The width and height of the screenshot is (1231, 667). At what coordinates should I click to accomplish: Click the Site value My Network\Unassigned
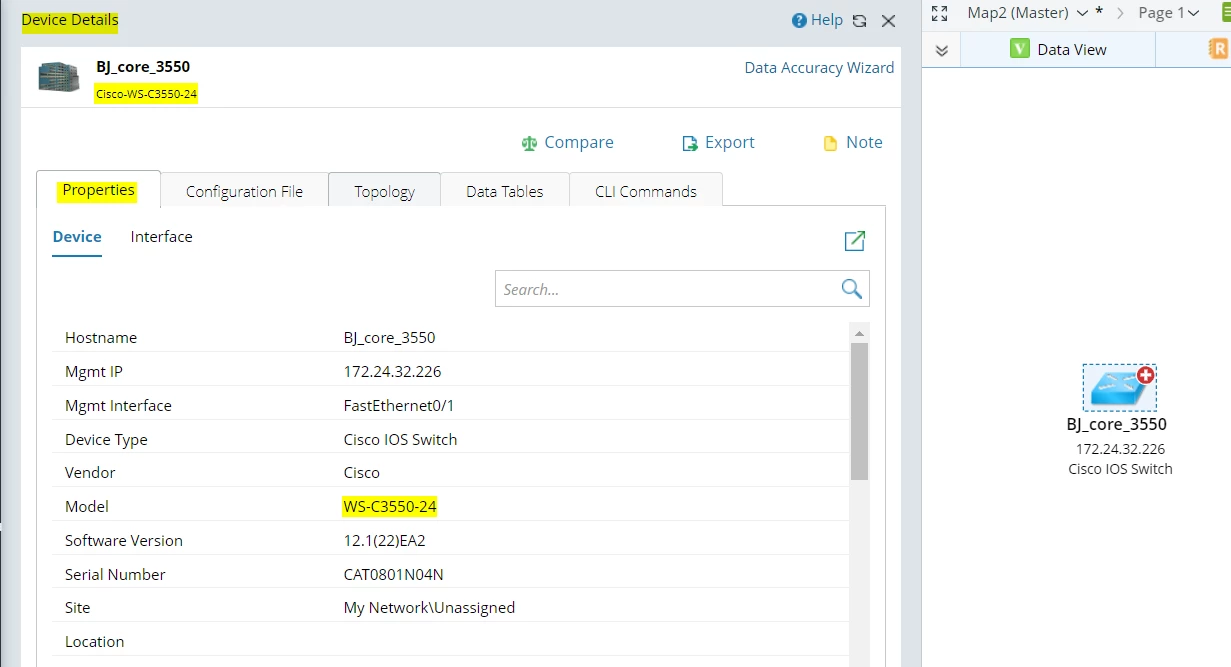pyautogui.click(x=429, y=608)
